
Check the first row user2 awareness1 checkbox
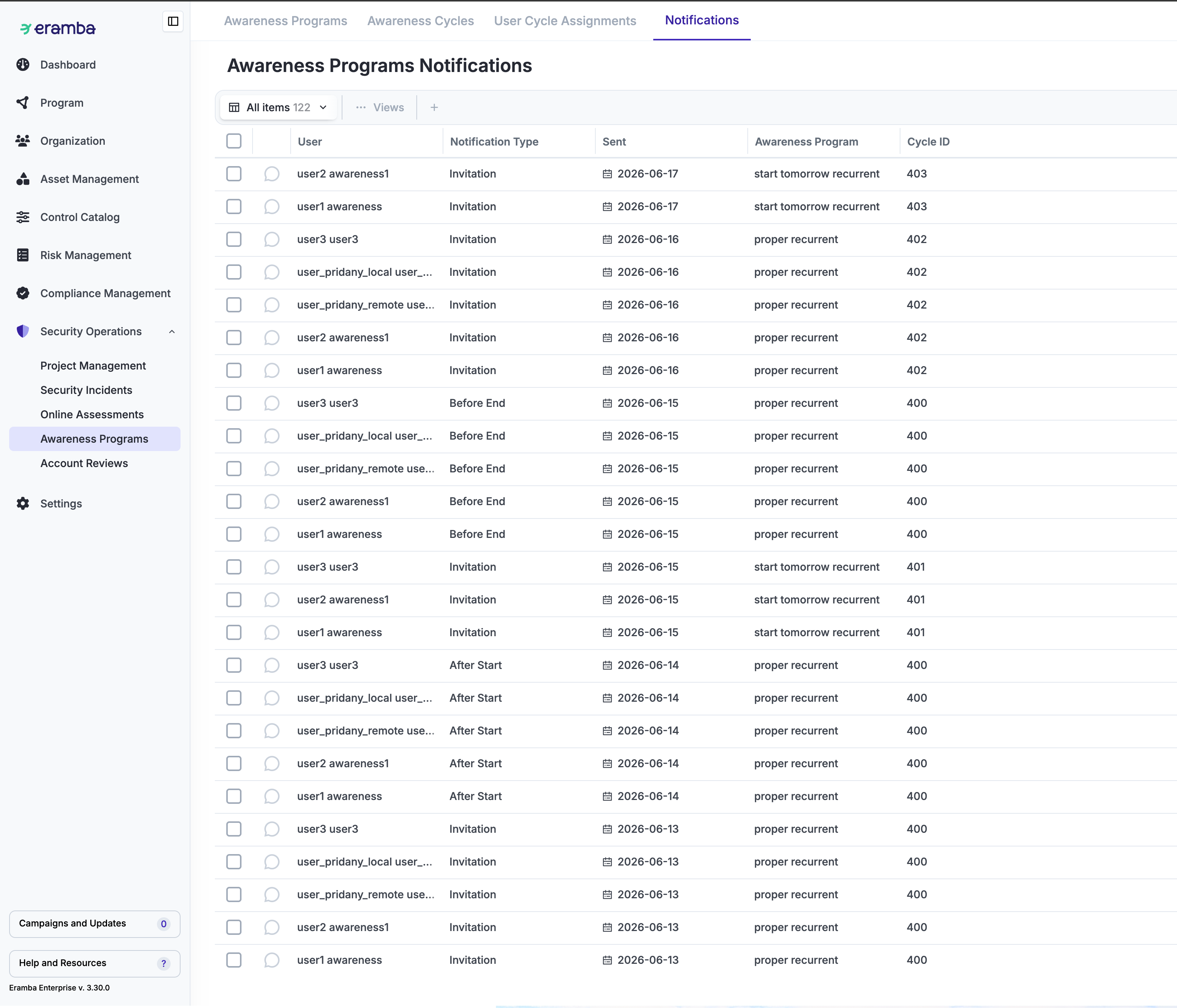[x=234, y=174]
